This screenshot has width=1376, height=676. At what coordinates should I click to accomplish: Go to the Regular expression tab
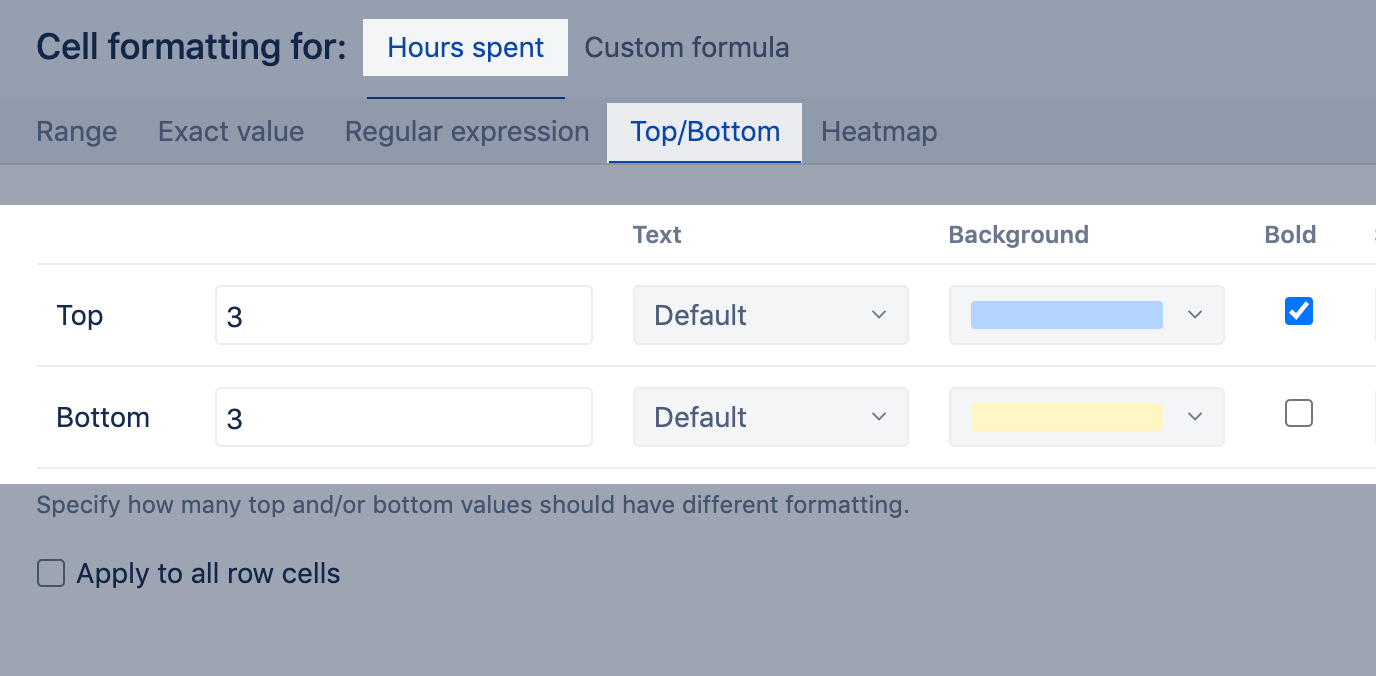[467, 132]
